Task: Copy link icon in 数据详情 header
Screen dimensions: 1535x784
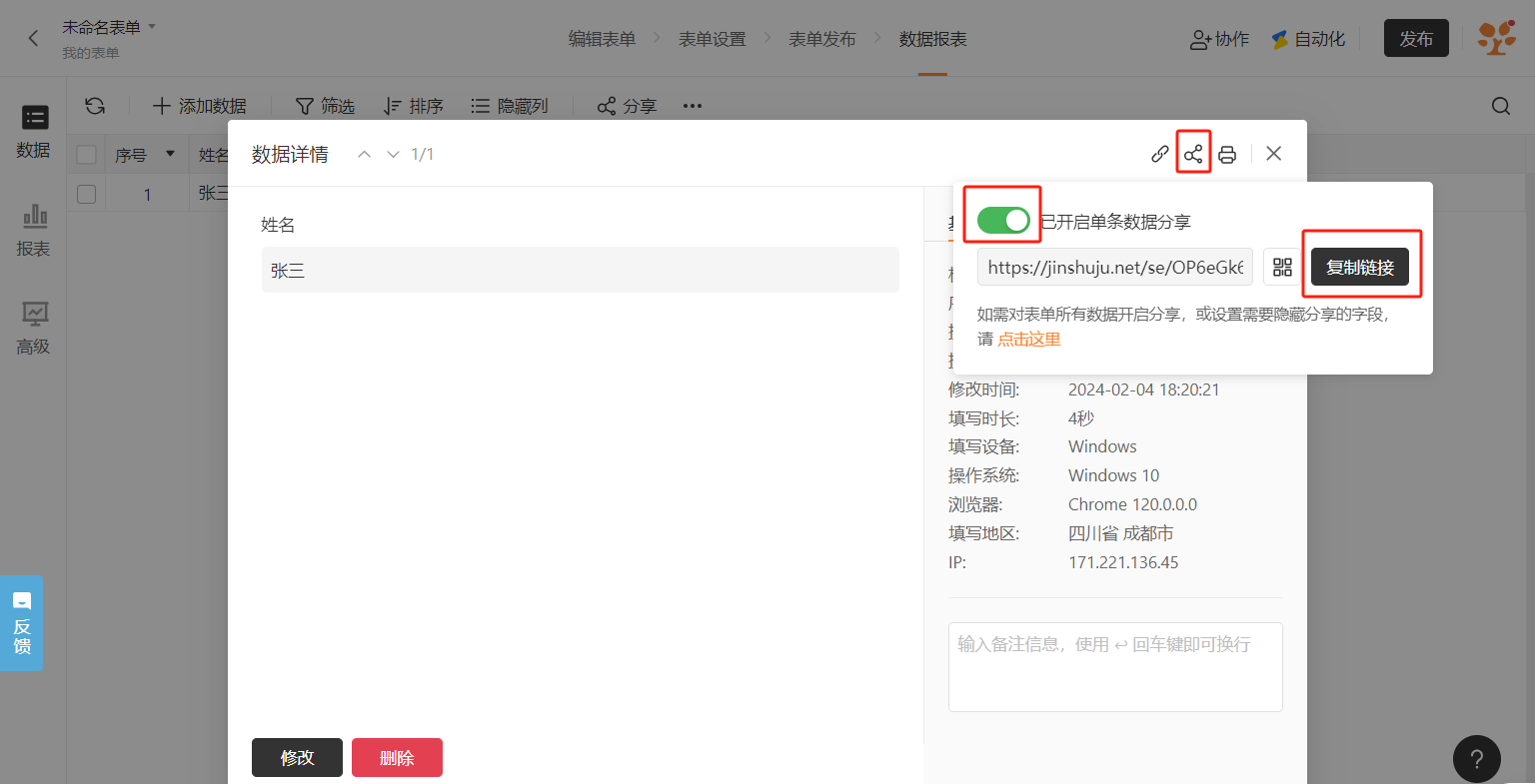Action: click(1159, 154)
